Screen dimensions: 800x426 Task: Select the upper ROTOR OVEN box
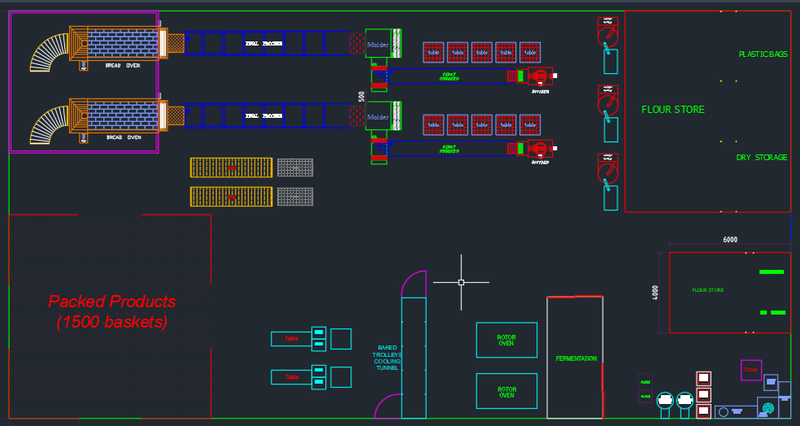coord(506,341)
